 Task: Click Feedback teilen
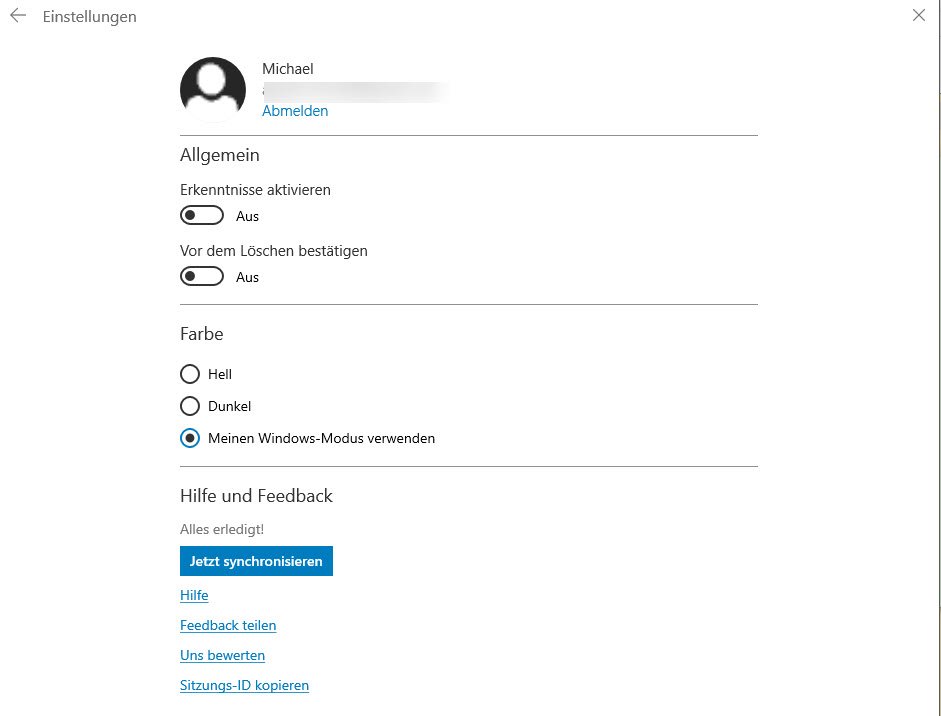click(228, 625)
